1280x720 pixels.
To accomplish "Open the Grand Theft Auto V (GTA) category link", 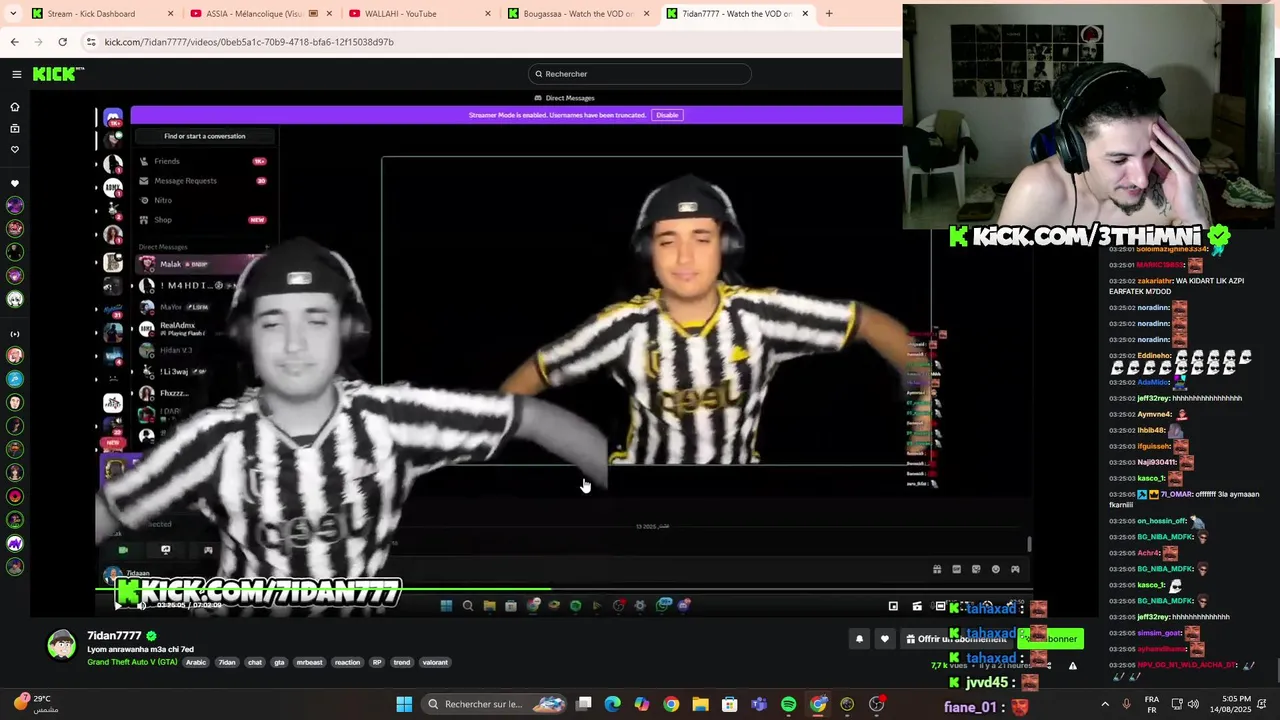I will click(x=132, y=662).
